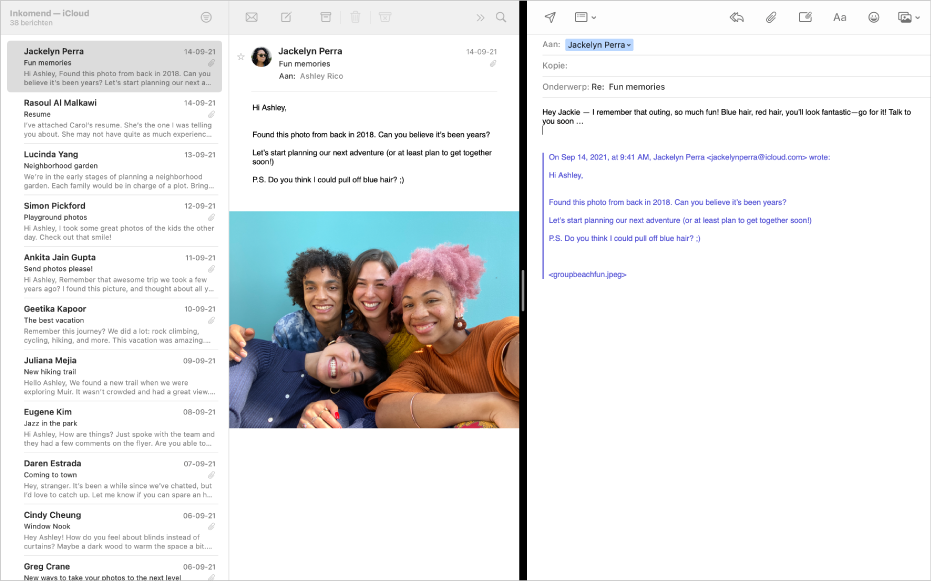Image resolution: width=931 pixels, height=583 pixels.
Task: Click paperclip icon on Daren Estrada row
Action: (x=211, y=475)
